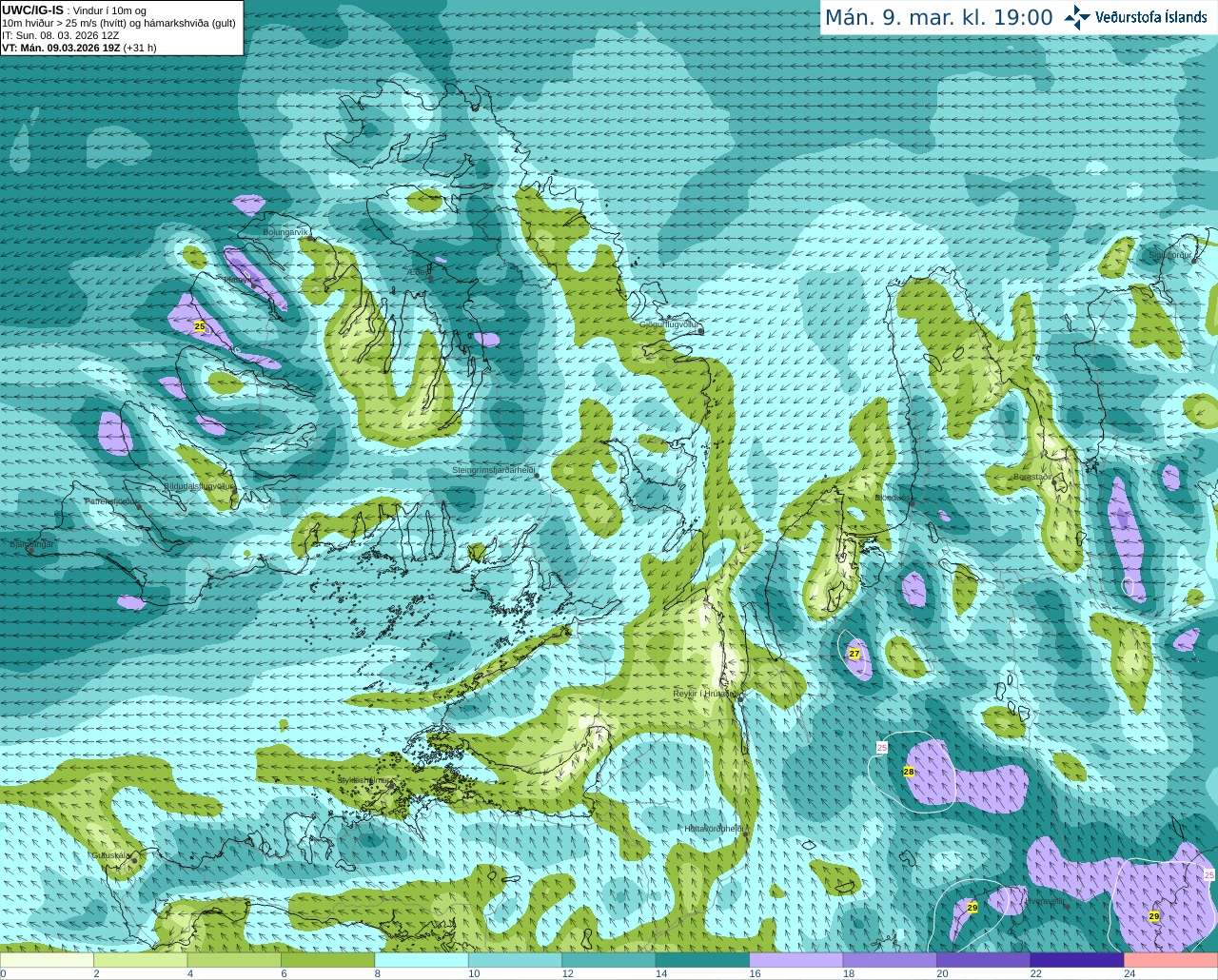The image size is (1218, 980).
Task: Click the 'Veðurstofa Íslands' text
Action: 1150,17
